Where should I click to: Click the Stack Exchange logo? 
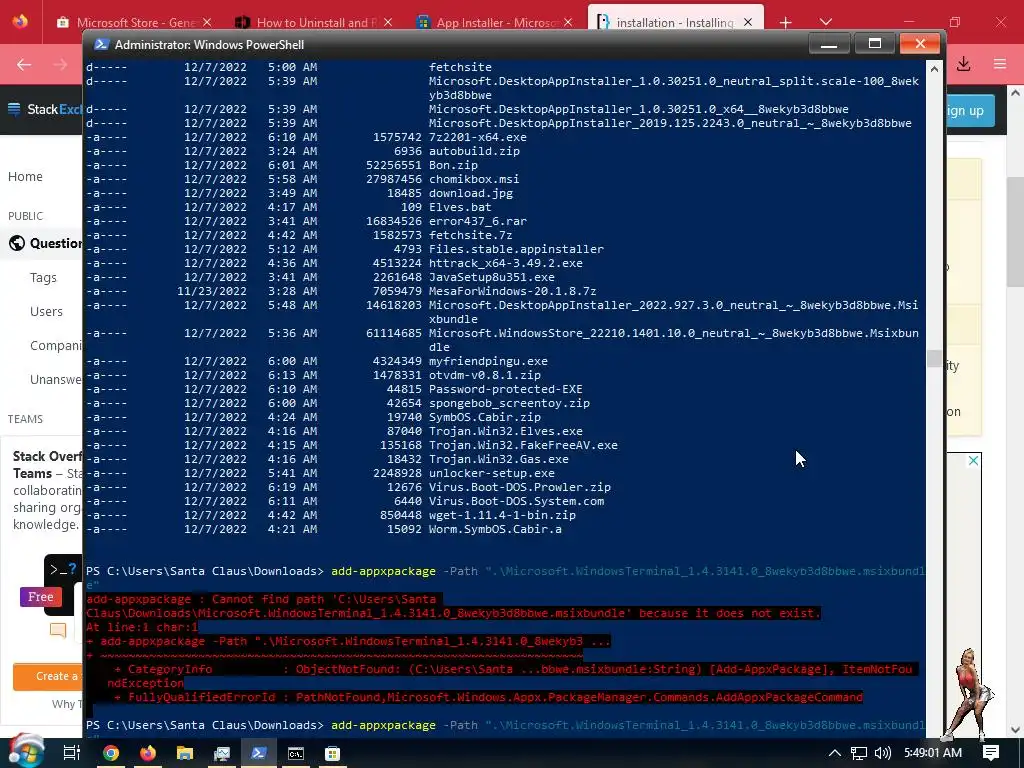point(44,109)
